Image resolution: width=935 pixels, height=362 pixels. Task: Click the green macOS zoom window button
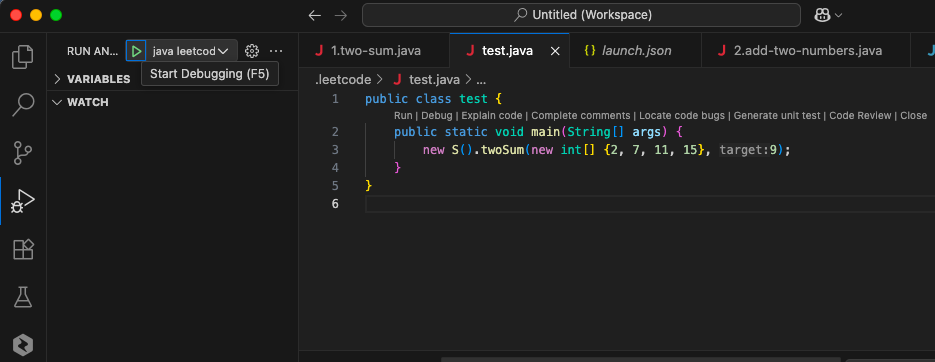[56, 16]
